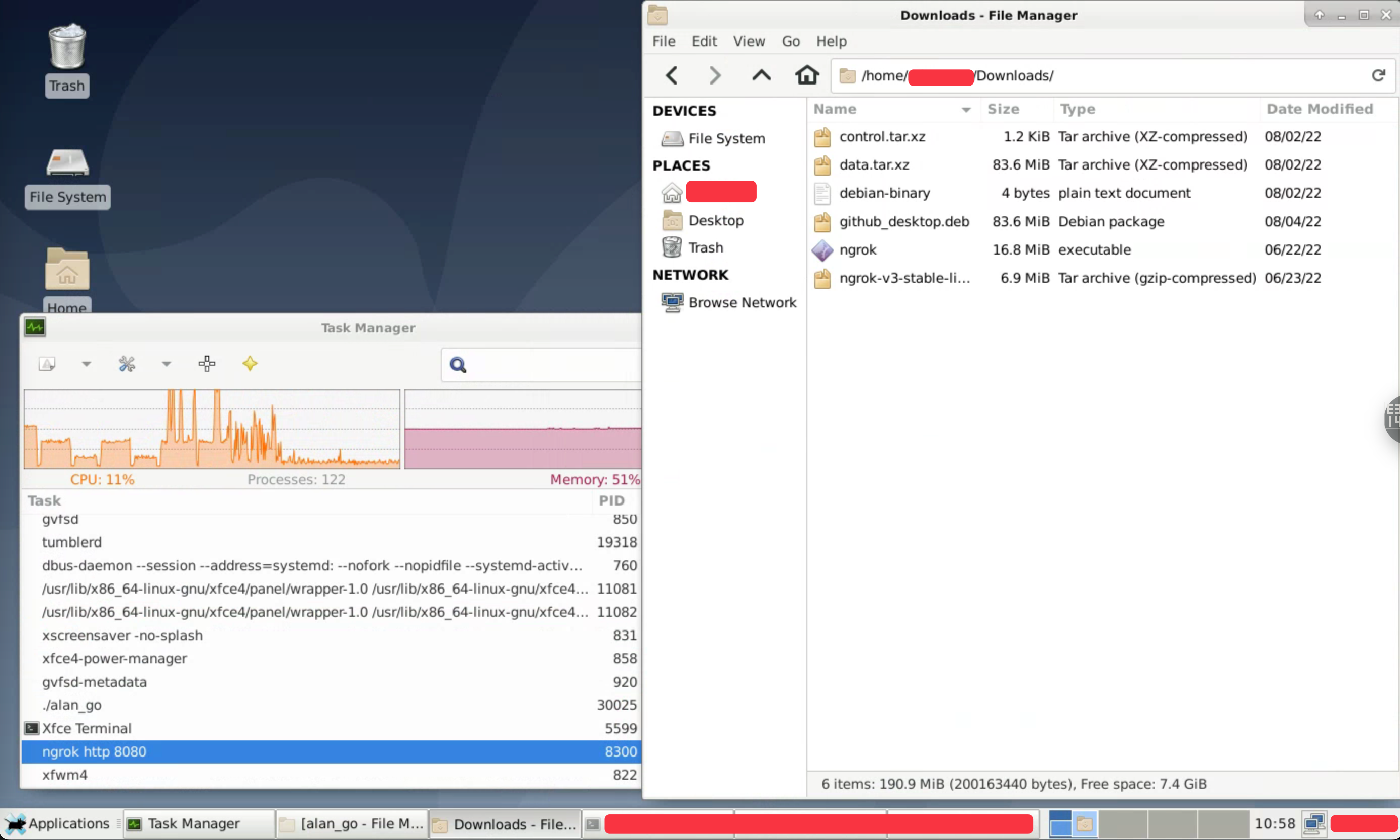Select the ./alan_go process row

[72, 705]
